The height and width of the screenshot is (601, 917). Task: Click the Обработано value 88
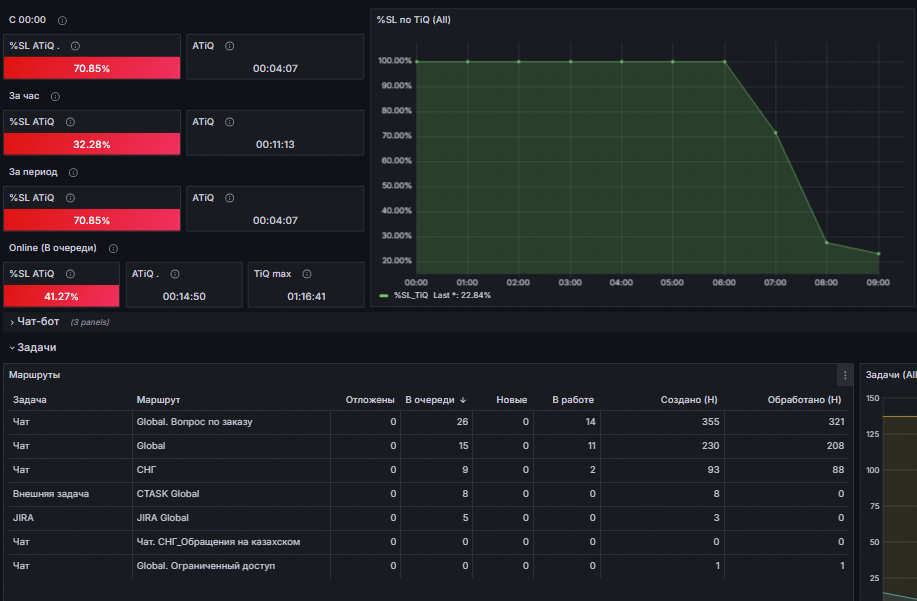coord(838,470)
